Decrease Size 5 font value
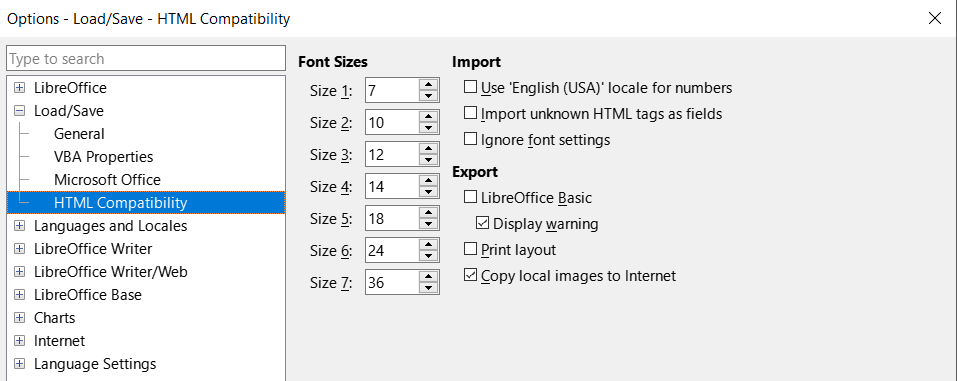Viewport: 957px width, 381px height. (x=429, y=223)
